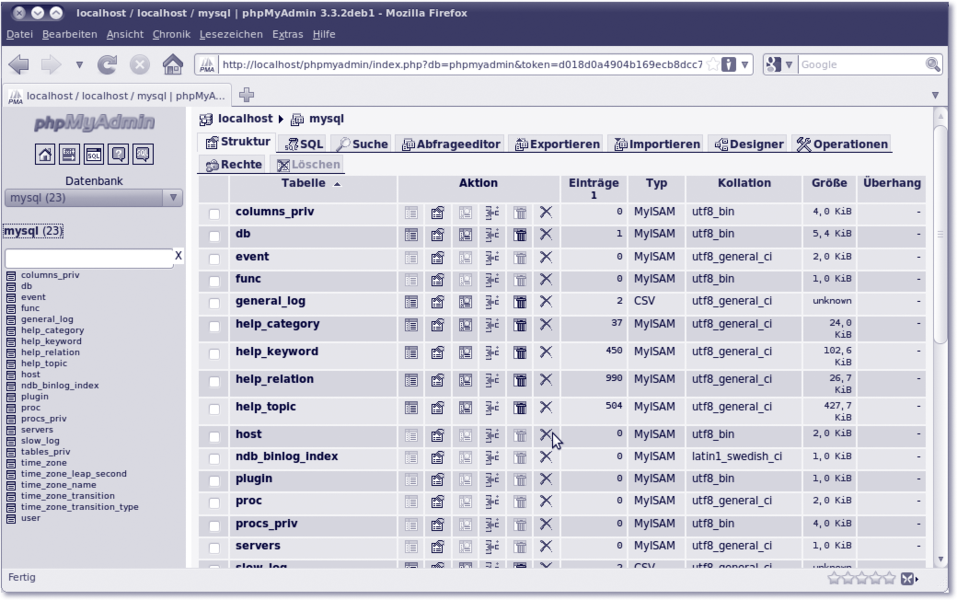Open the SQL query window icon in sidebar
This screenshot has width=957, height=600.
click(x=93, y=154)
